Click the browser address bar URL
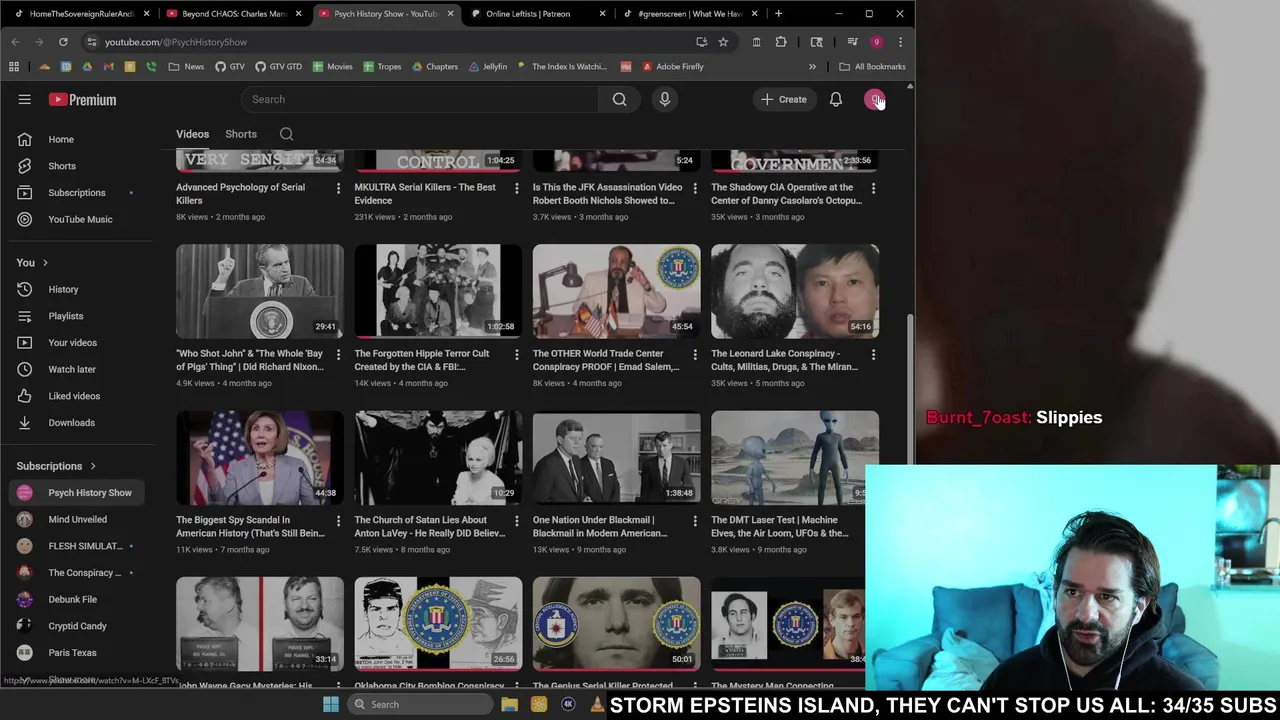The height and width of the screenshot is (720, 1280). tap(176, 42)
